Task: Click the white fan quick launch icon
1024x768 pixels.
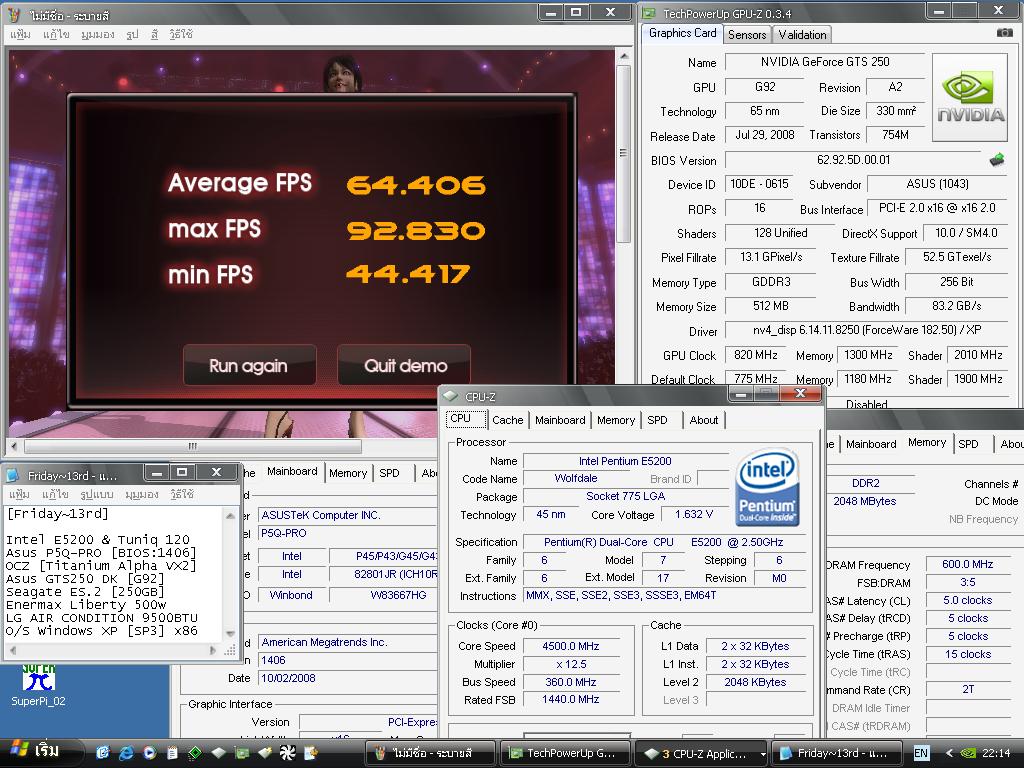Action: point(287,753)
